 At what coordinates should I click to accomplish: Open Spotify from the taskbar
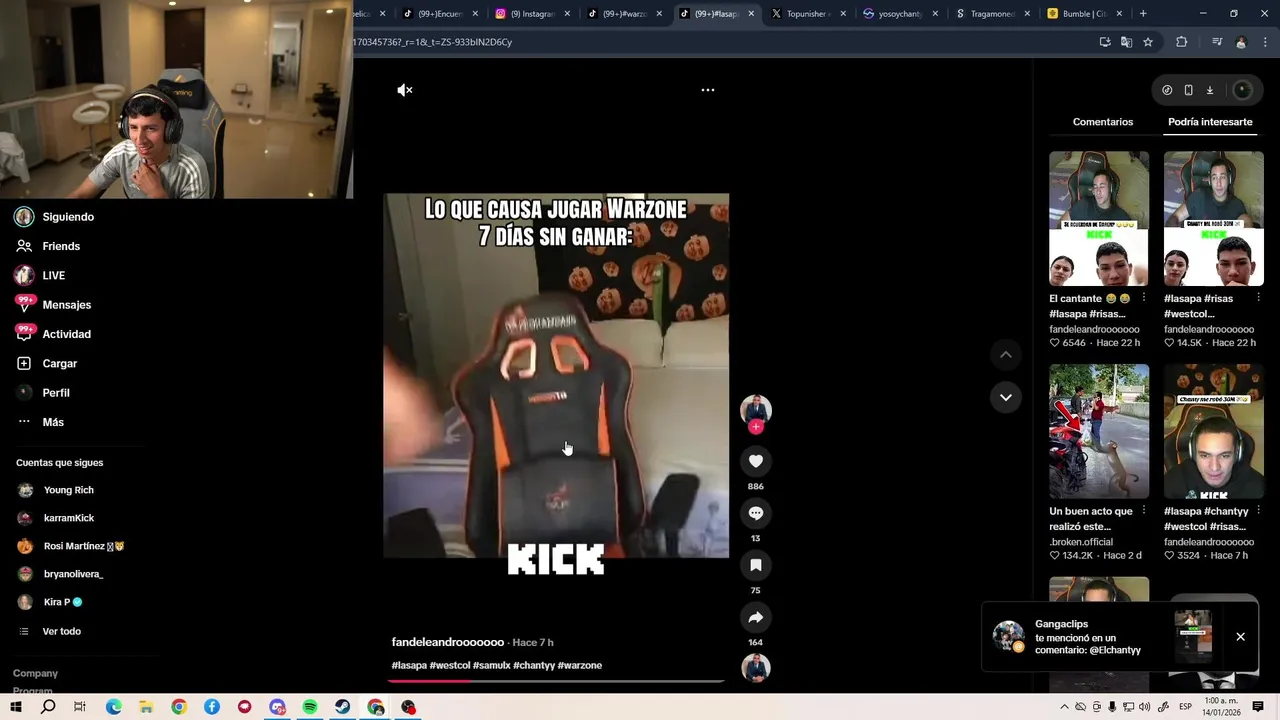coord(310,707)
